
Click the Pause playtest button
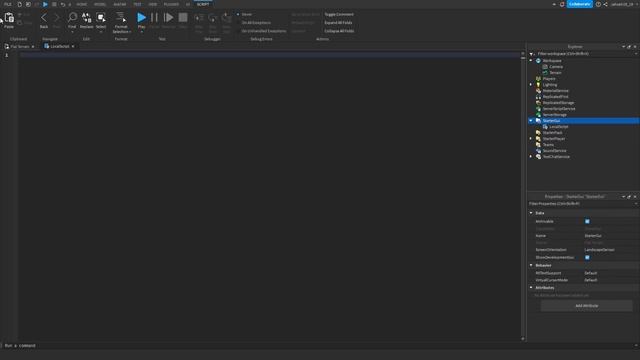[x=154, y=17]
